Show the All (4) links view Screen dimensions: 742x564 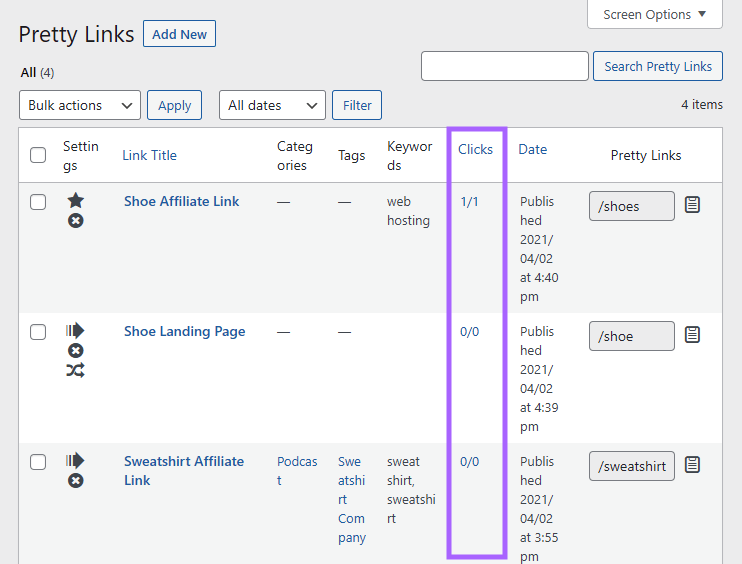click(37, 72)
